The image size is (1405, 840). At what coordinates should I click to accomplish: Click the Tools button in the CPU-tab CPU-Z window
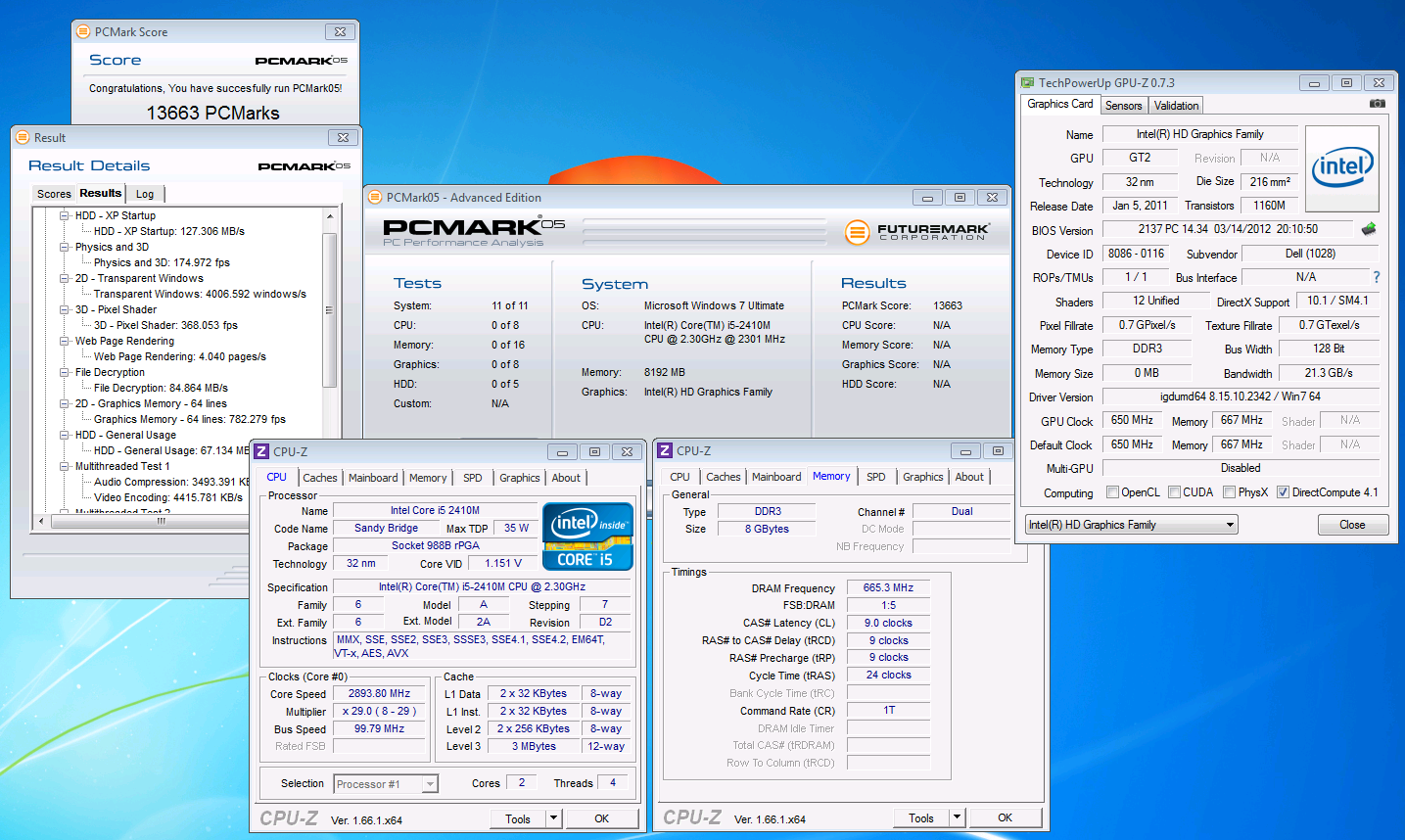[518, 818]
